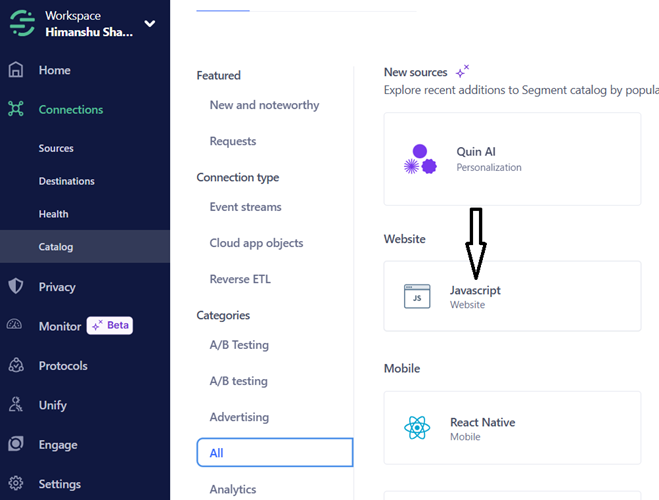Click the Mobile section heading
The image size is (659, 500).
pyautogui.click(x=402, y=368)
